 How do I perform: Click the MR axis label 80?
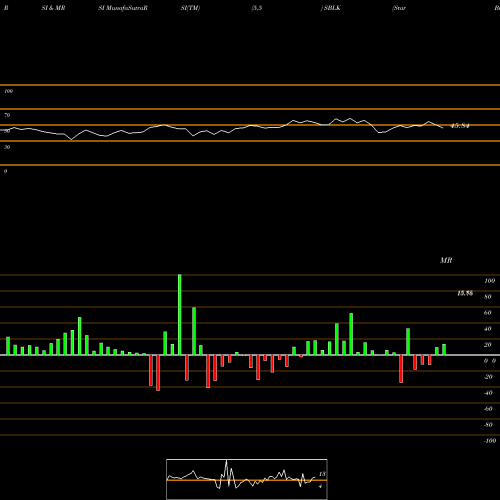click(488, 297)
